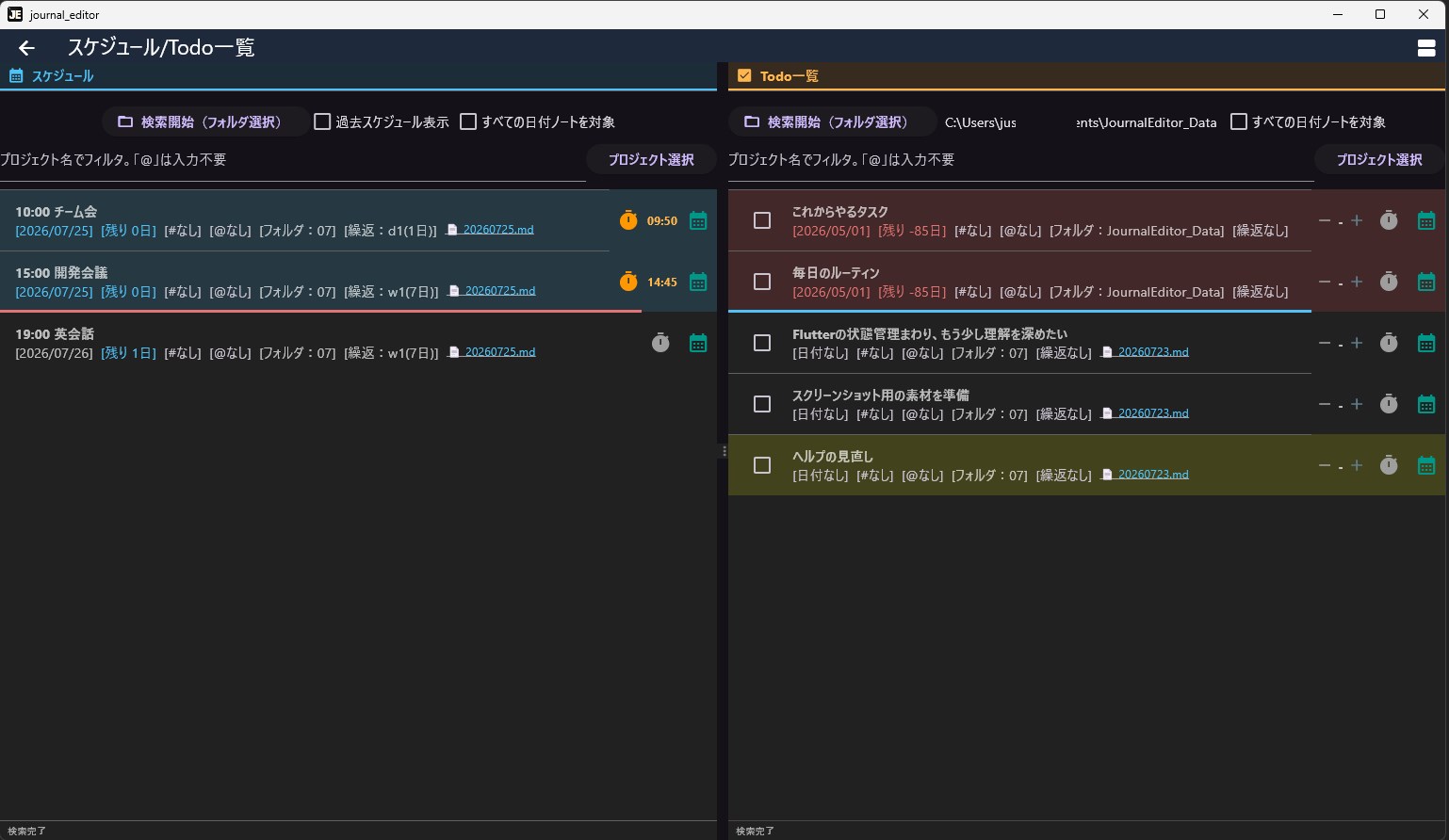
Task: Open プロジェクト選択 in the schedule pane
Action: (x=651, y=160)
